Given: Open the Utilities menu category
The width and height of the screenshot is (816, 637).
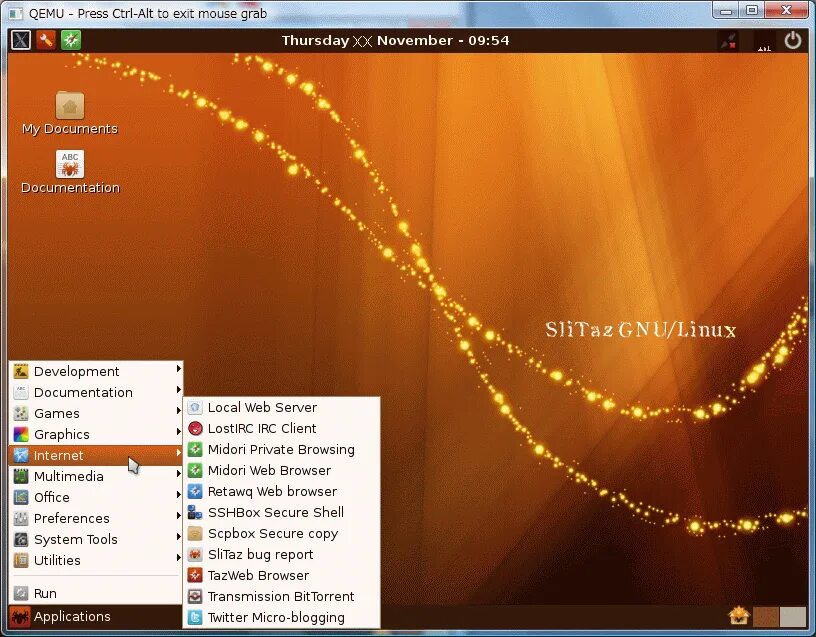Looking at the screenshot, I should (96, 560).
